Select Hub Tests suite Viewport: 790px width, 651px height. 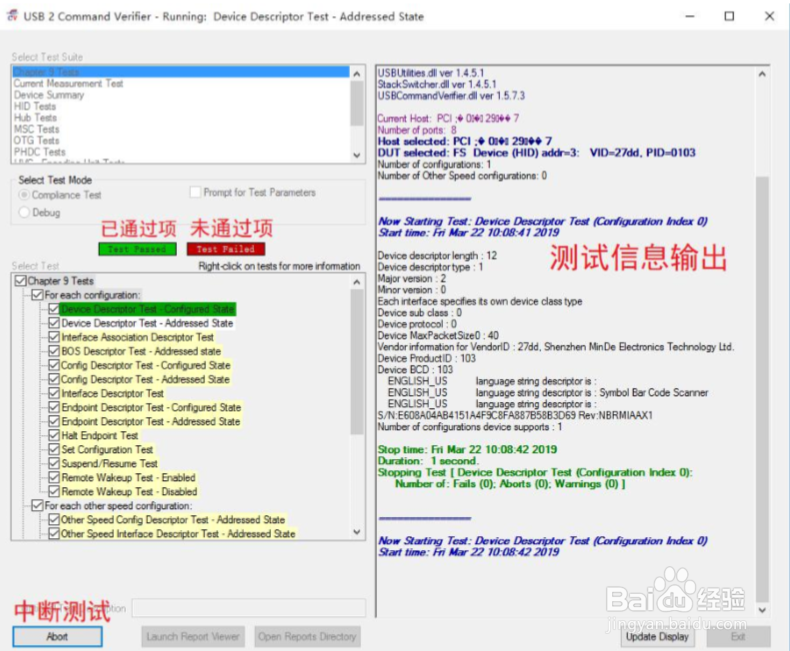point(35,118)
